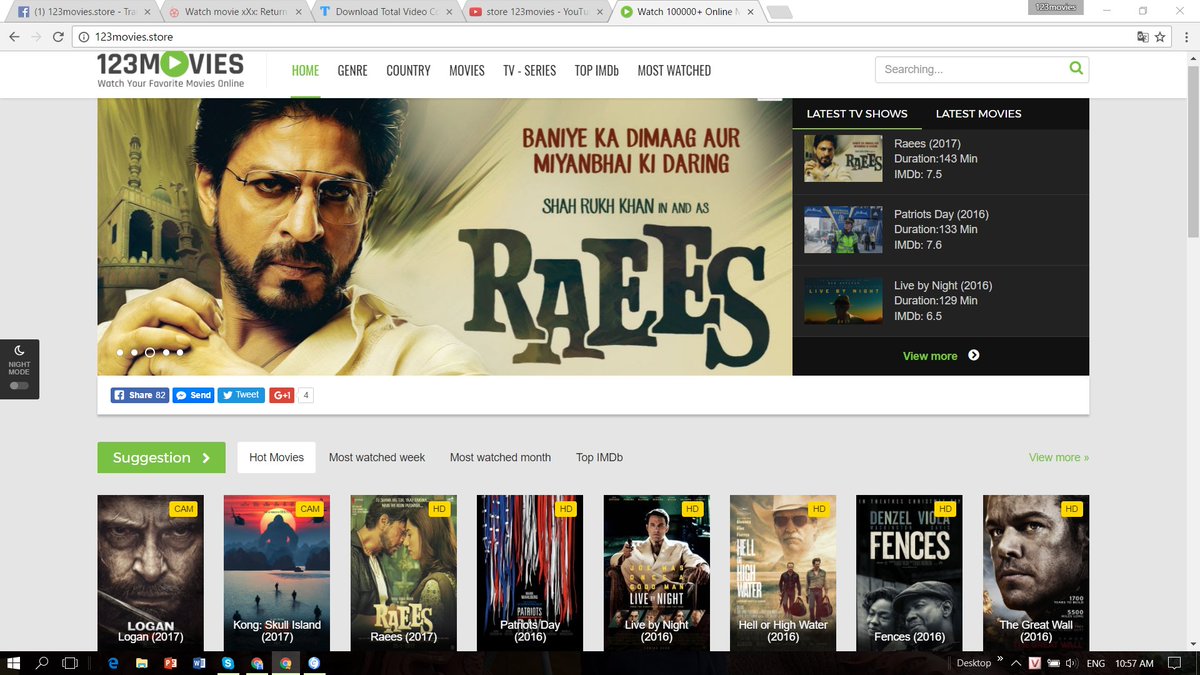Open a new browser tab
The height and width of the screenshot is (675, 1200).
pos(779,12)
